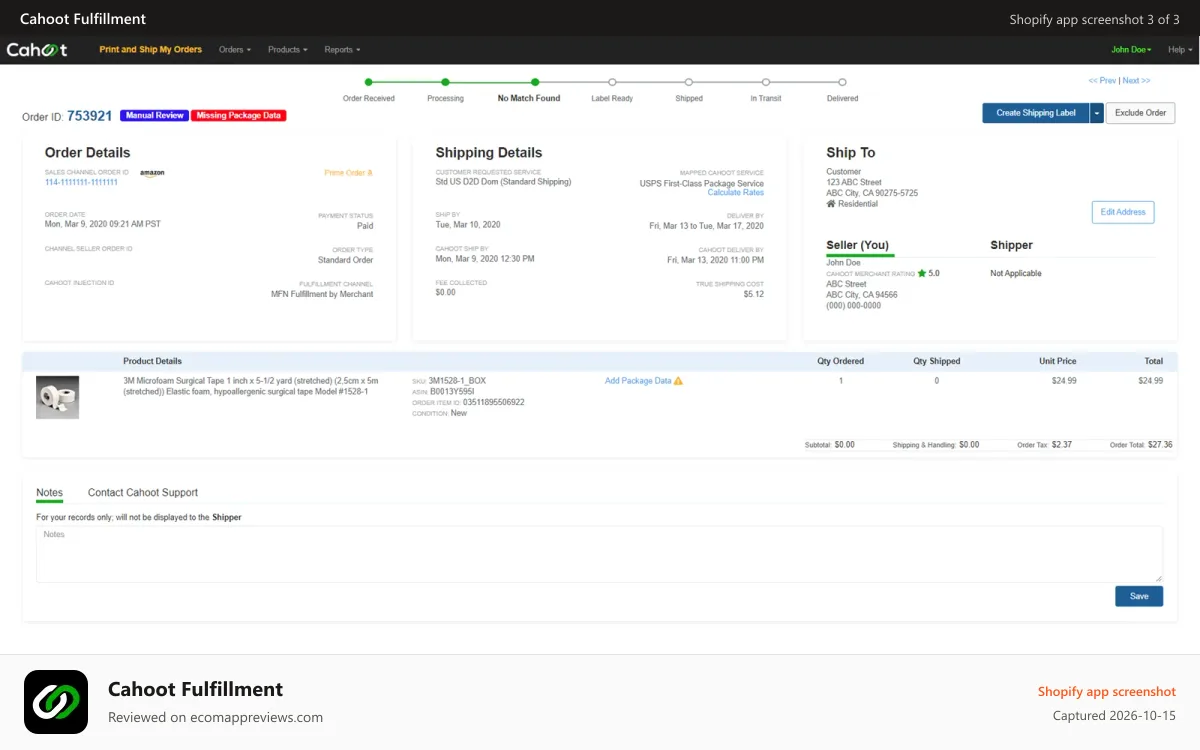Click Create Shipping Label button

[1036, 113]
